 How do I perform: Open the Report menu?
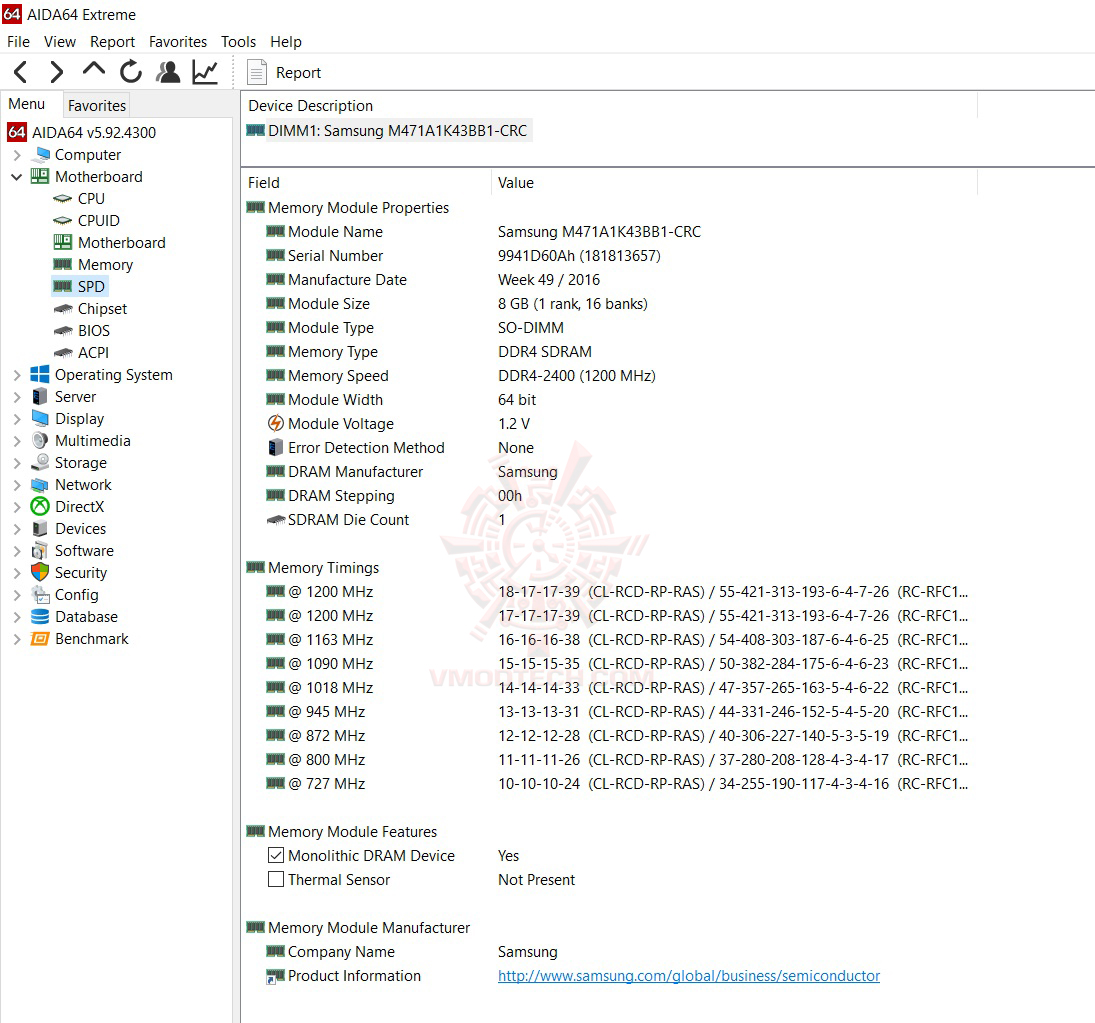[x=112, y=42]
